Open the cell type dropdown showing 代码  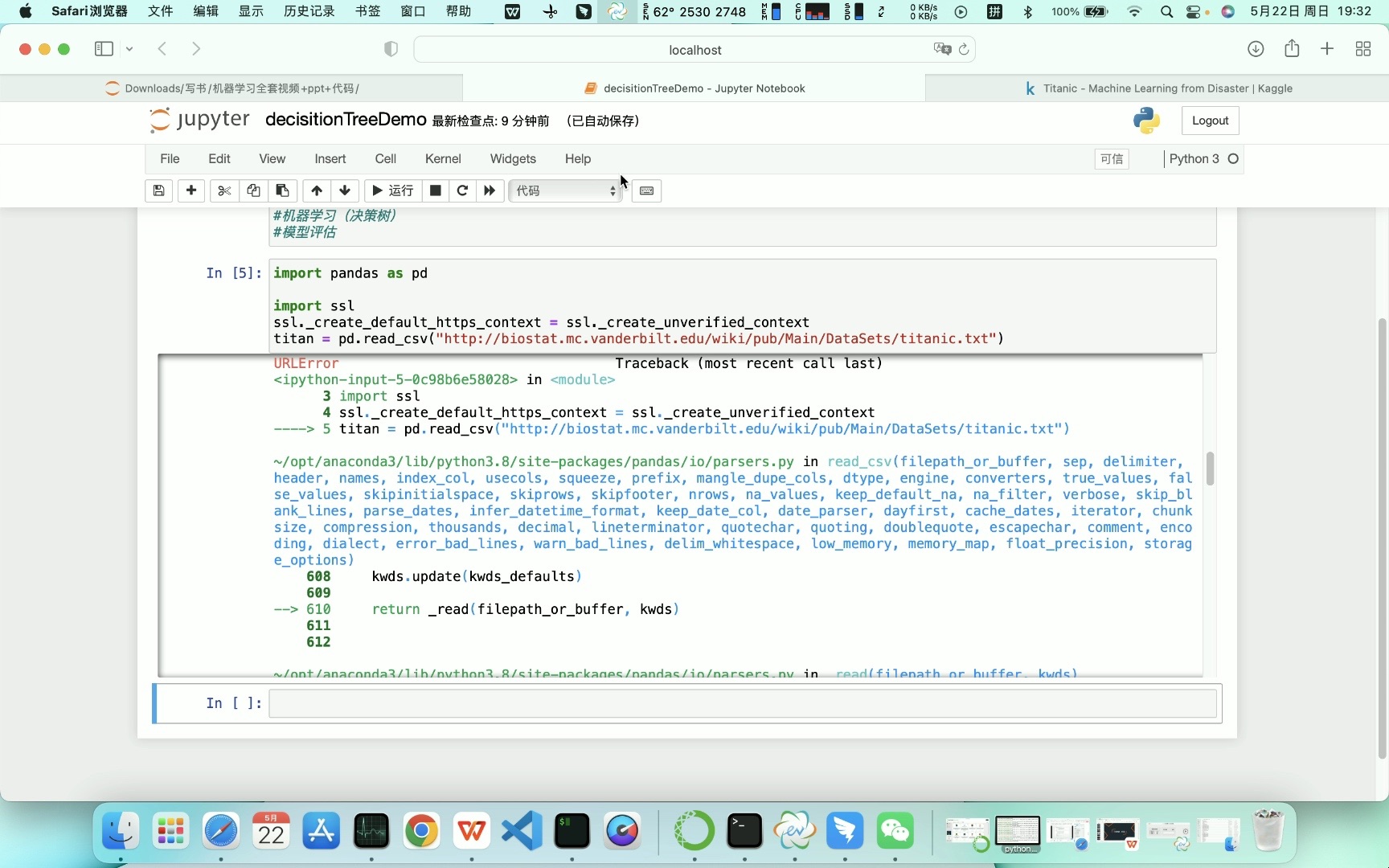(566, 190)
